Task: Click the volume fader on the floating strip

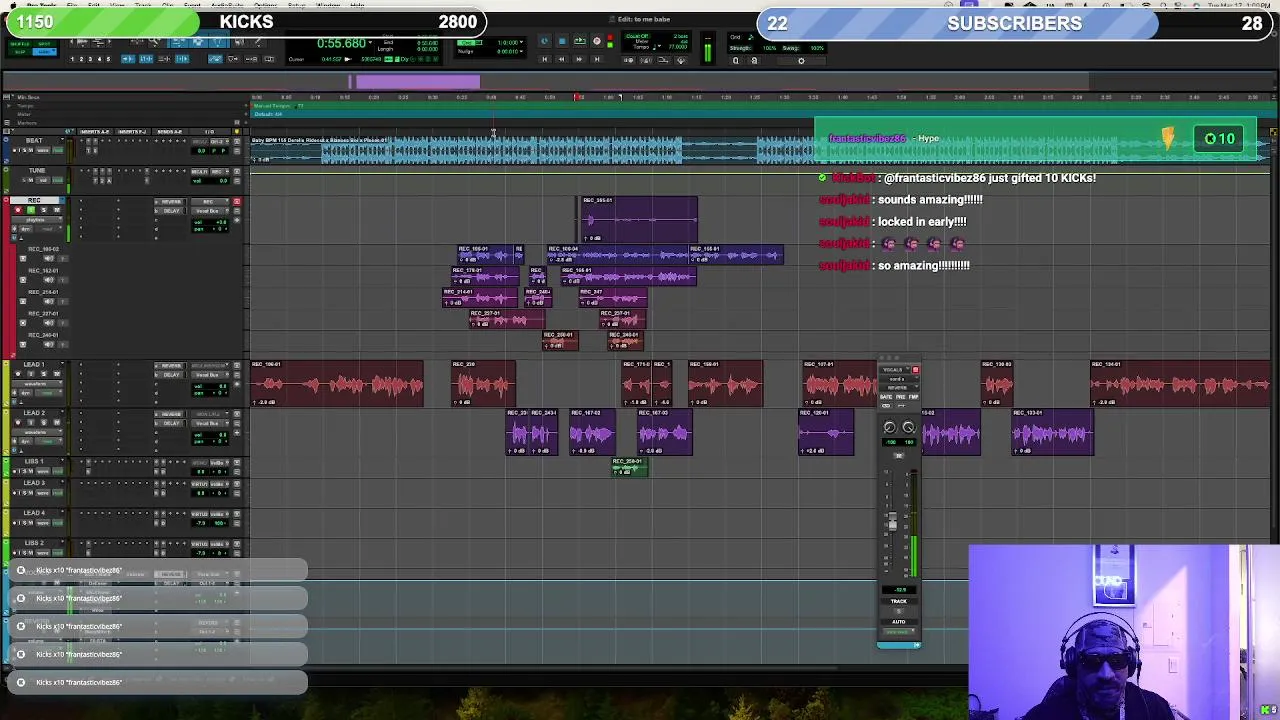Action: pyautogui.click(x=892, y=522)
